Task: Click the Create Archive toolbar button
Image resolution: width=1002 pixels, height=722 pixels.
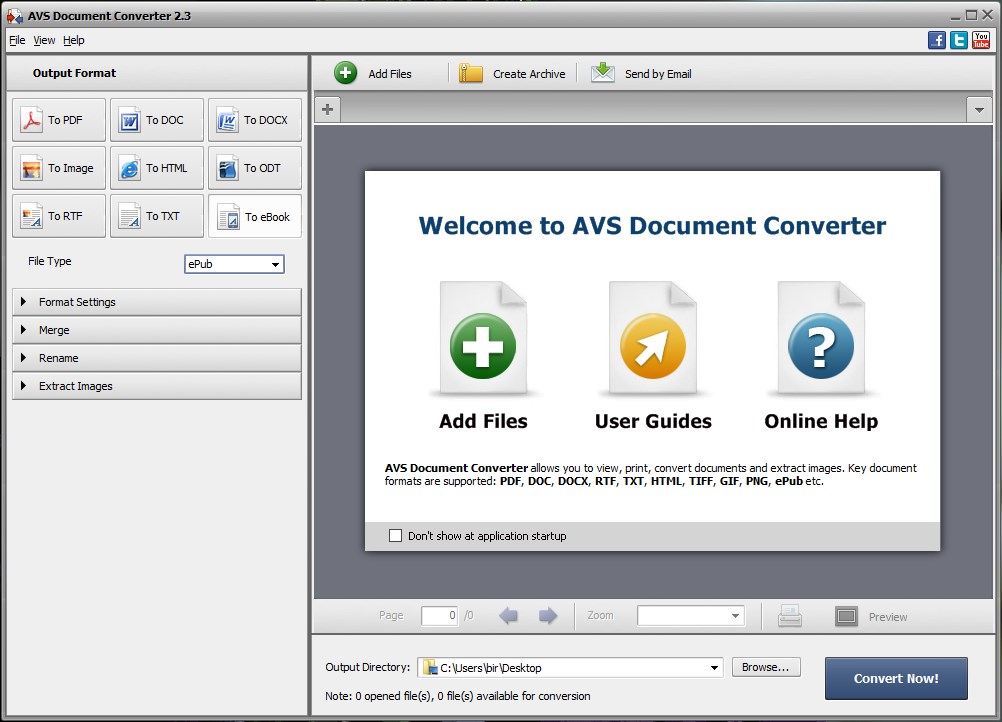Action: [513, 74]
